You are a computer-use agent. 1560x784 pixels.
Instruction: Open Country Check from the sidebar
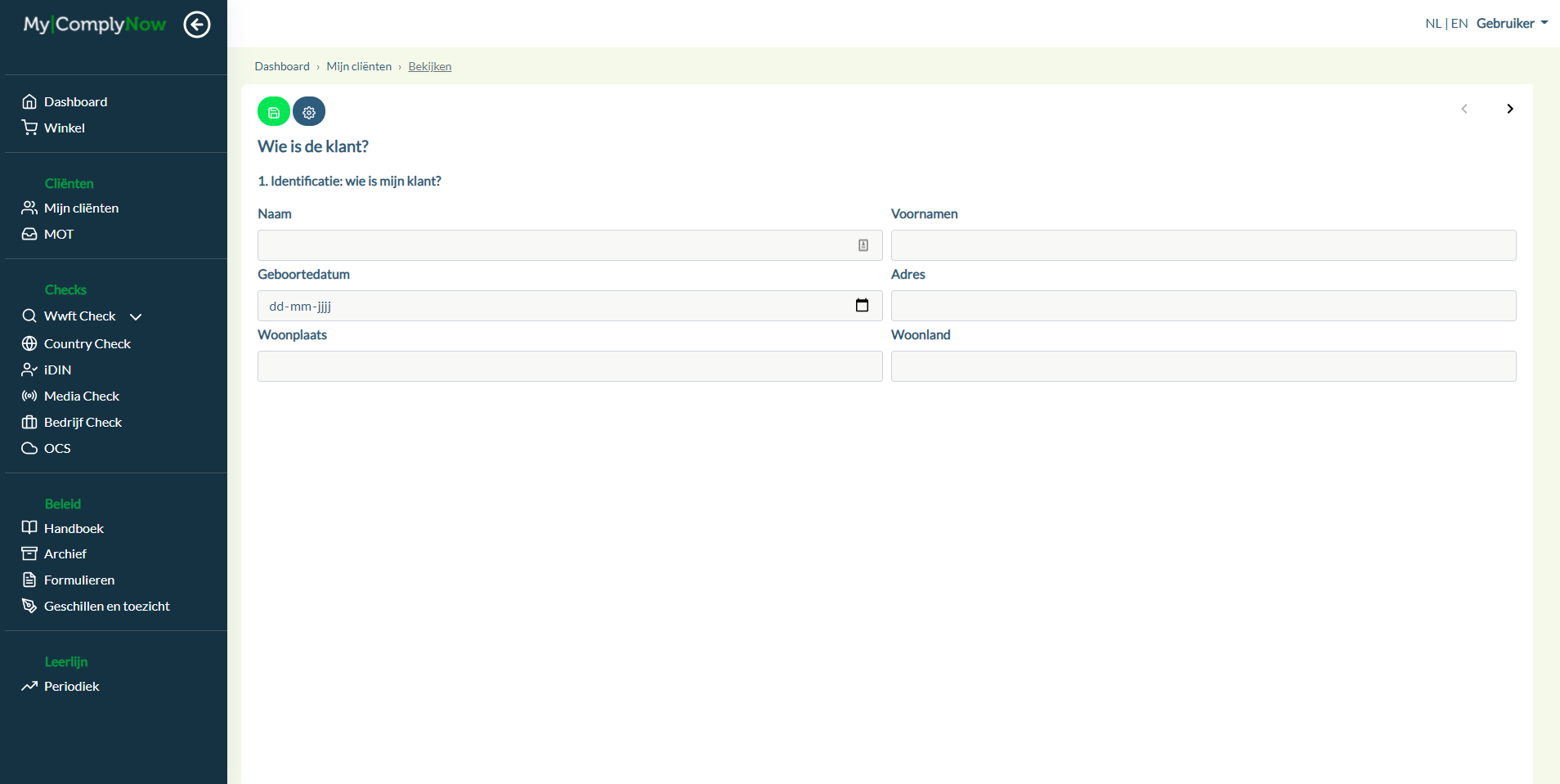tap(87, 343)
